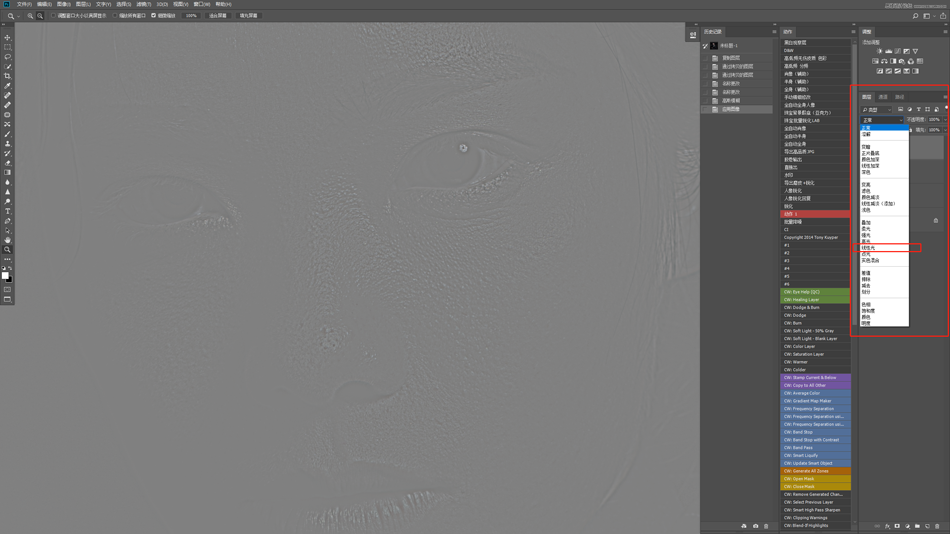Click the background color swatch
The height and width of the screenshot is (534, 950).
pyautogui.click(x=10, y=280)
